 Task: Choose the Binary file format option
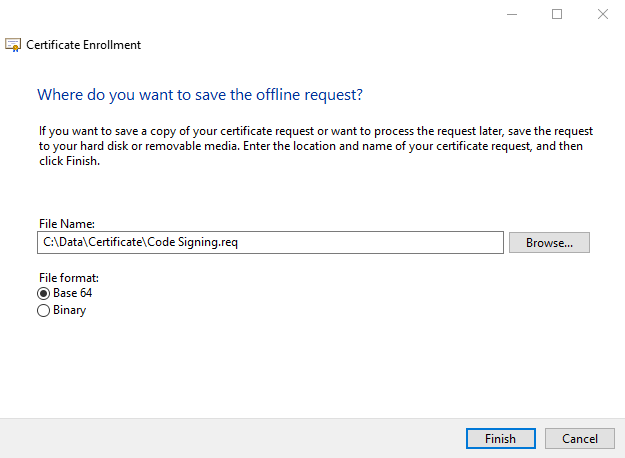click(43, 311)
